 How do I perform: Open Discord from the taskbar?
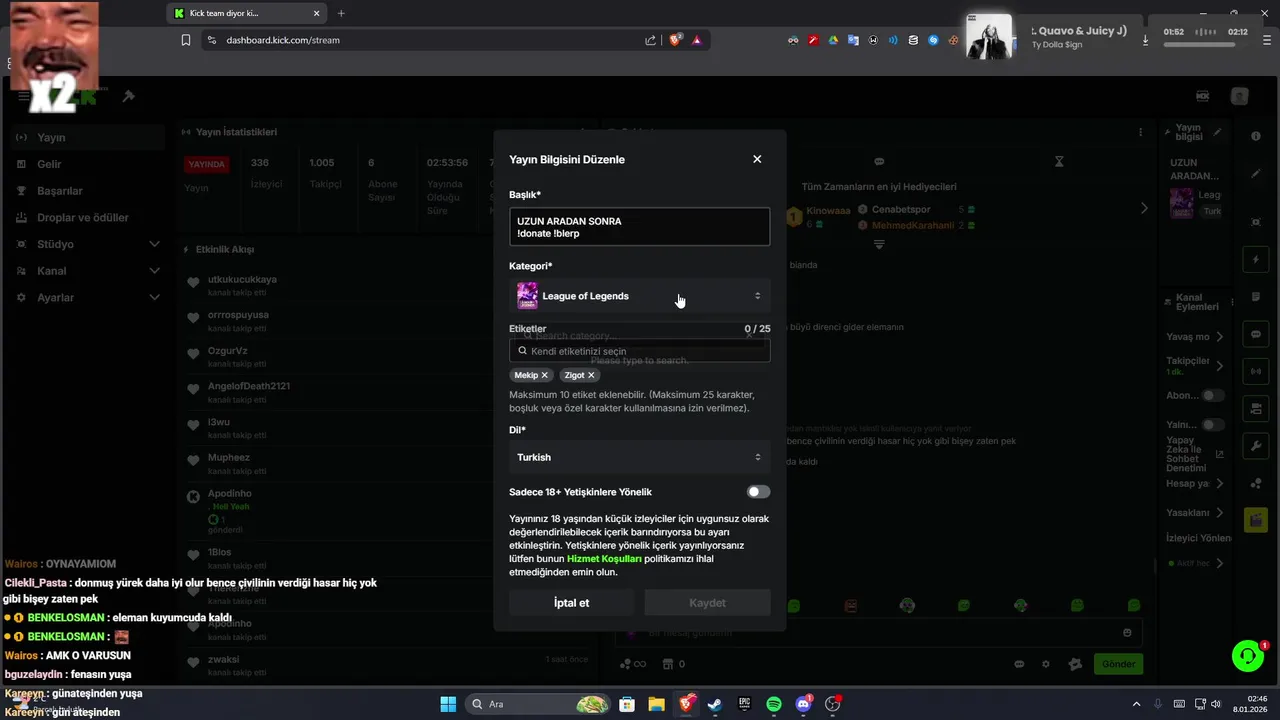pos(803,704)
